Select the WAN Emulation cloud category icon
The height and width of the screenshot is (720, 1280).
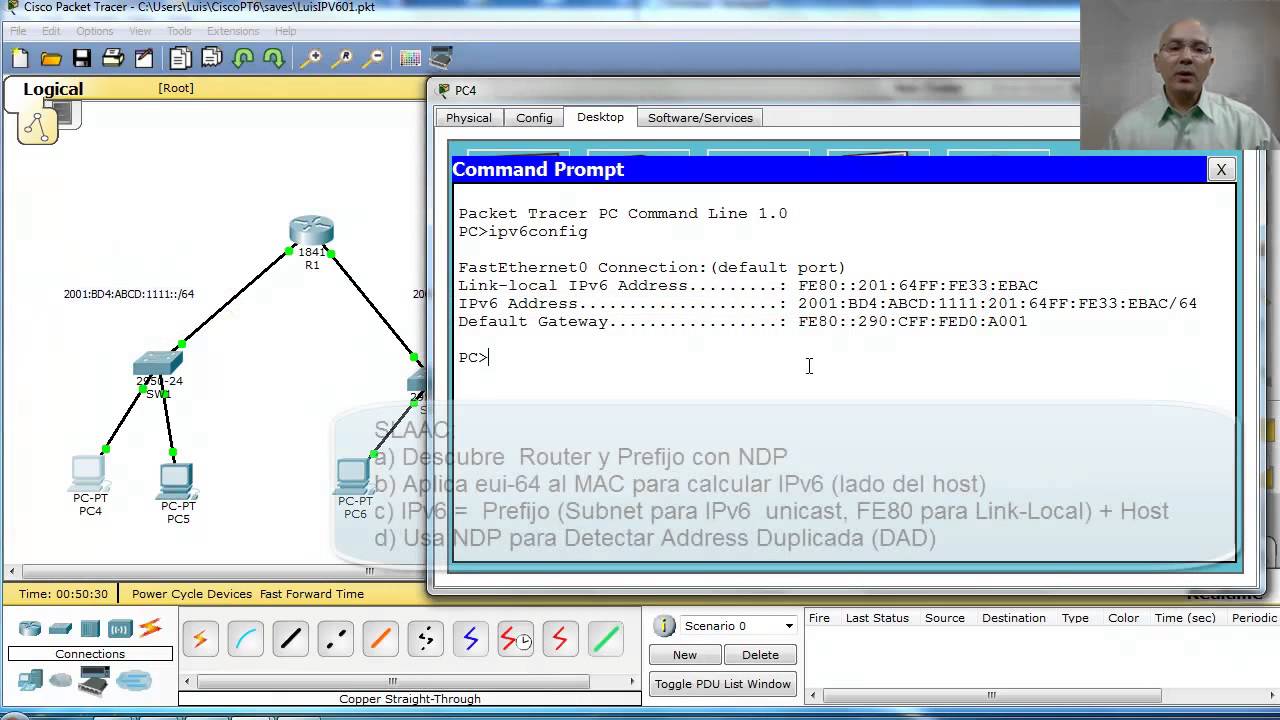62,681
